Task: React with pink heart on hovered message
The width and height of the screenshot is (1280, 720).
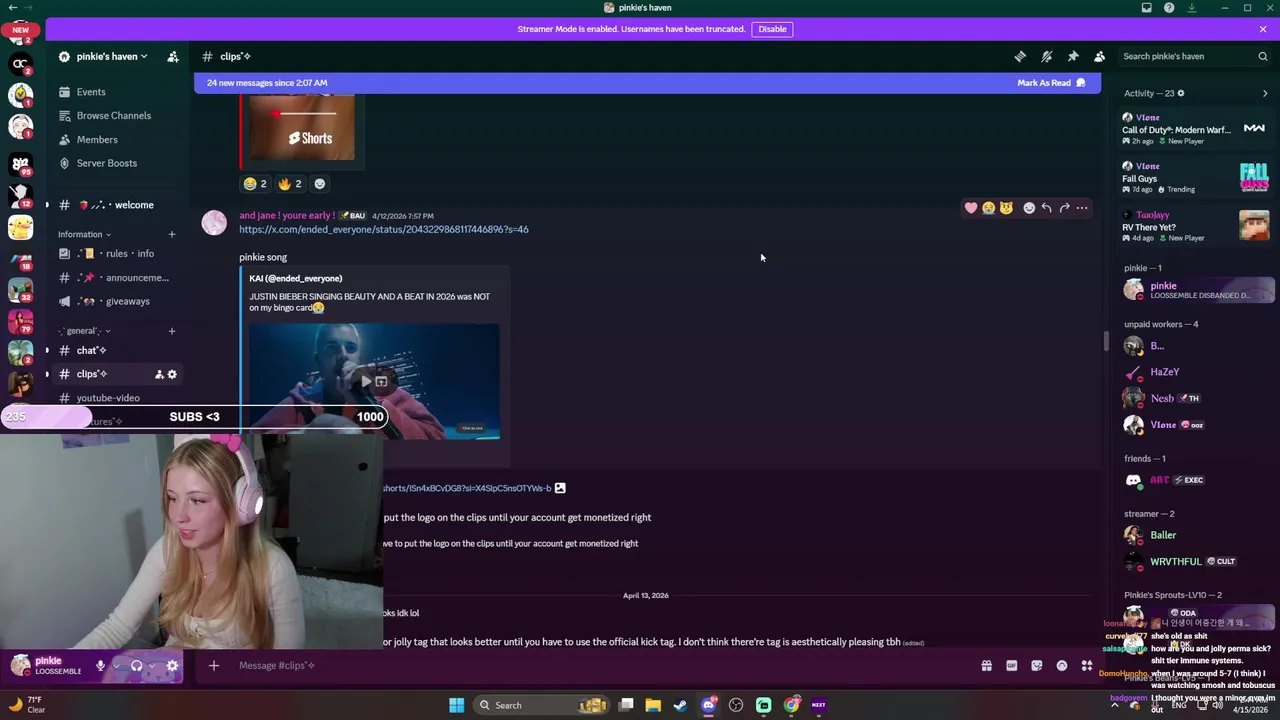Action: coord(970,208)
